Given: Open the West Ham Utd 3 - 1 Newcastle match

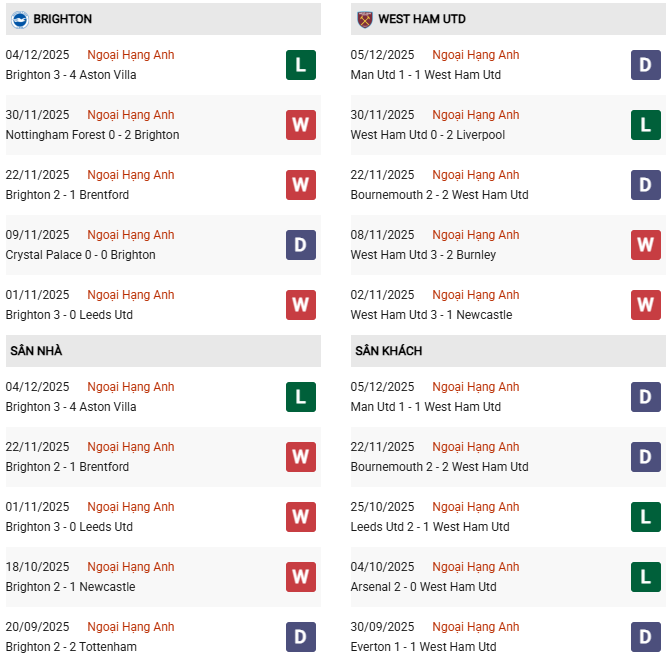Looking at the screenshot, I should pos(431,315).
